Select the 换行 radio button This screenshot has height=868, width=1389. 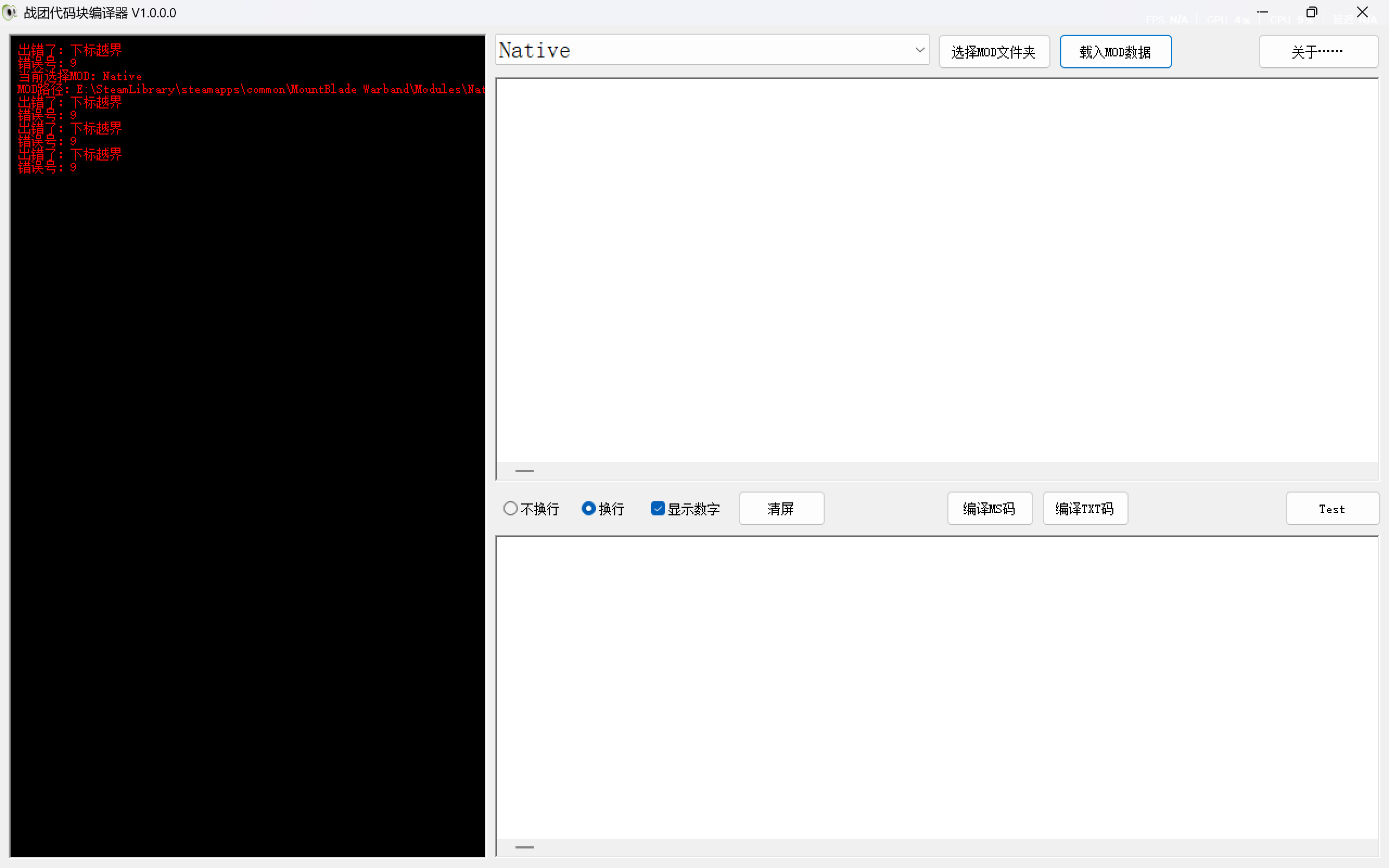point(588,509)
